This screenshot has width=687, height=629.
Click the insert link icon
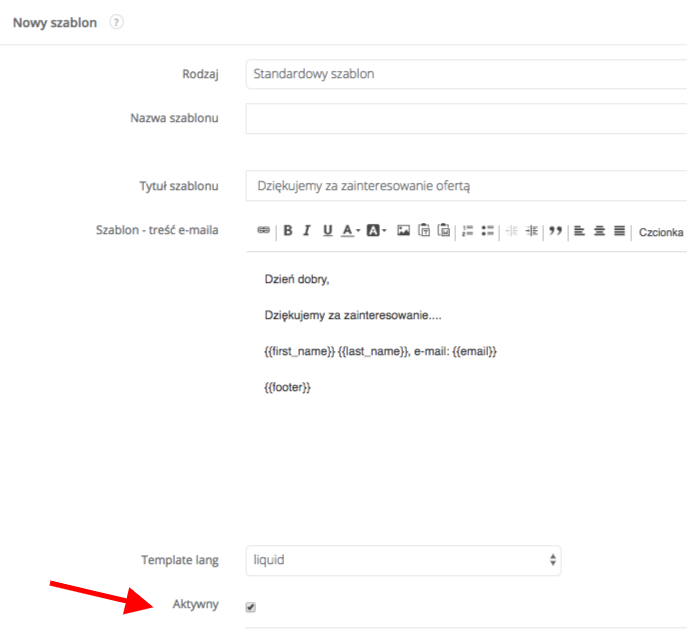tap(263, 230)
